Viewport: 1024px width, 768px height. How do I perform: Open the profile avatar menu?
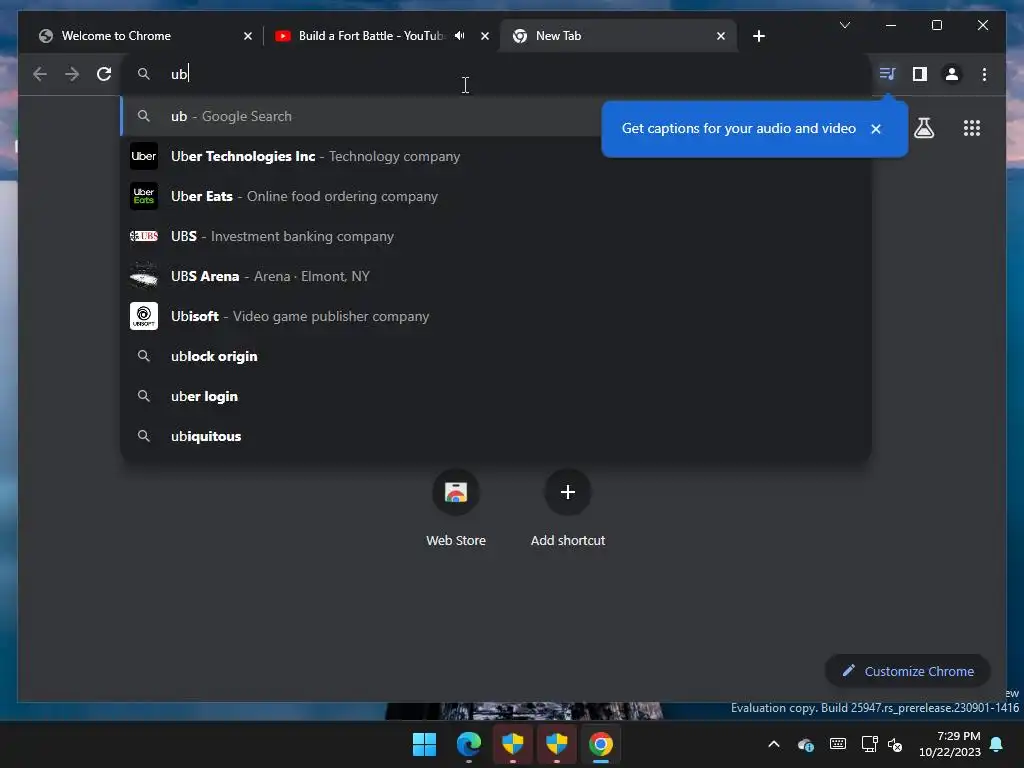click(x=952, y=74)
